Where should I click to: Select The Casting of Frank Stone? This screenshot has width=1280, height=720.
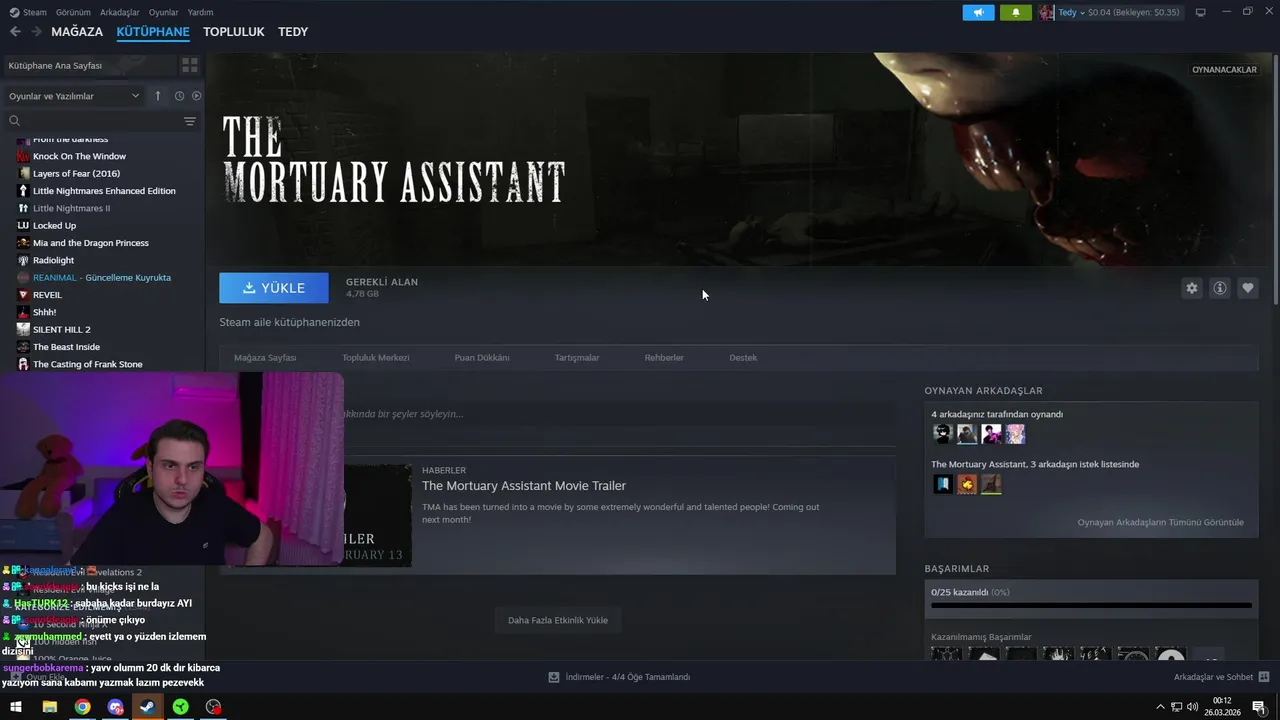tap(87, 364)
